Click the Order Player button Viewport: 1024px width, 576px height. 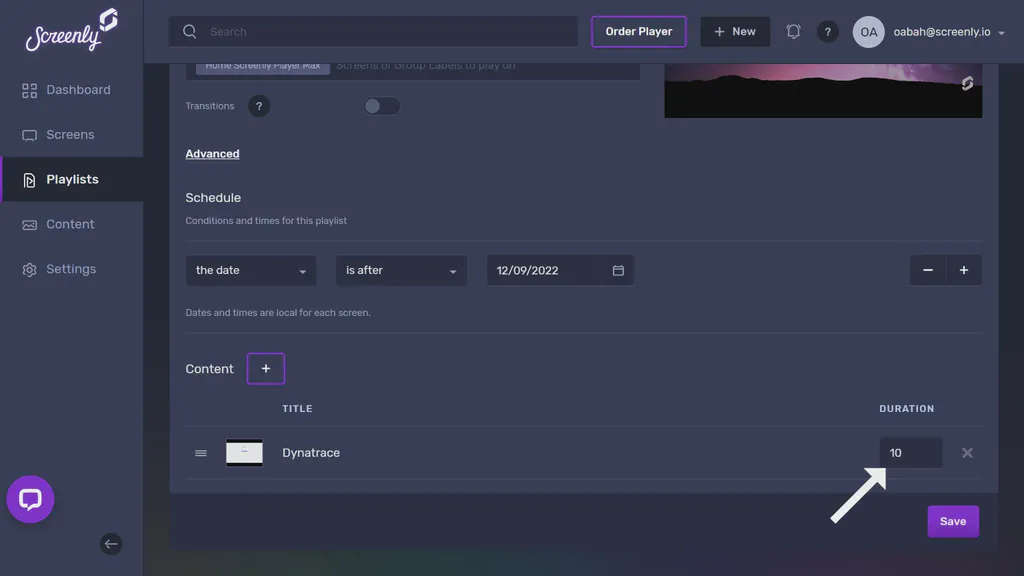tap(638, 31)
